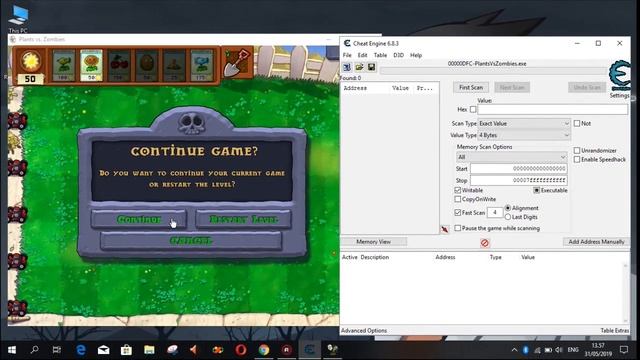
Task: Launch Microsoft Edge from the taskbar
Action: tap(81, 350)
